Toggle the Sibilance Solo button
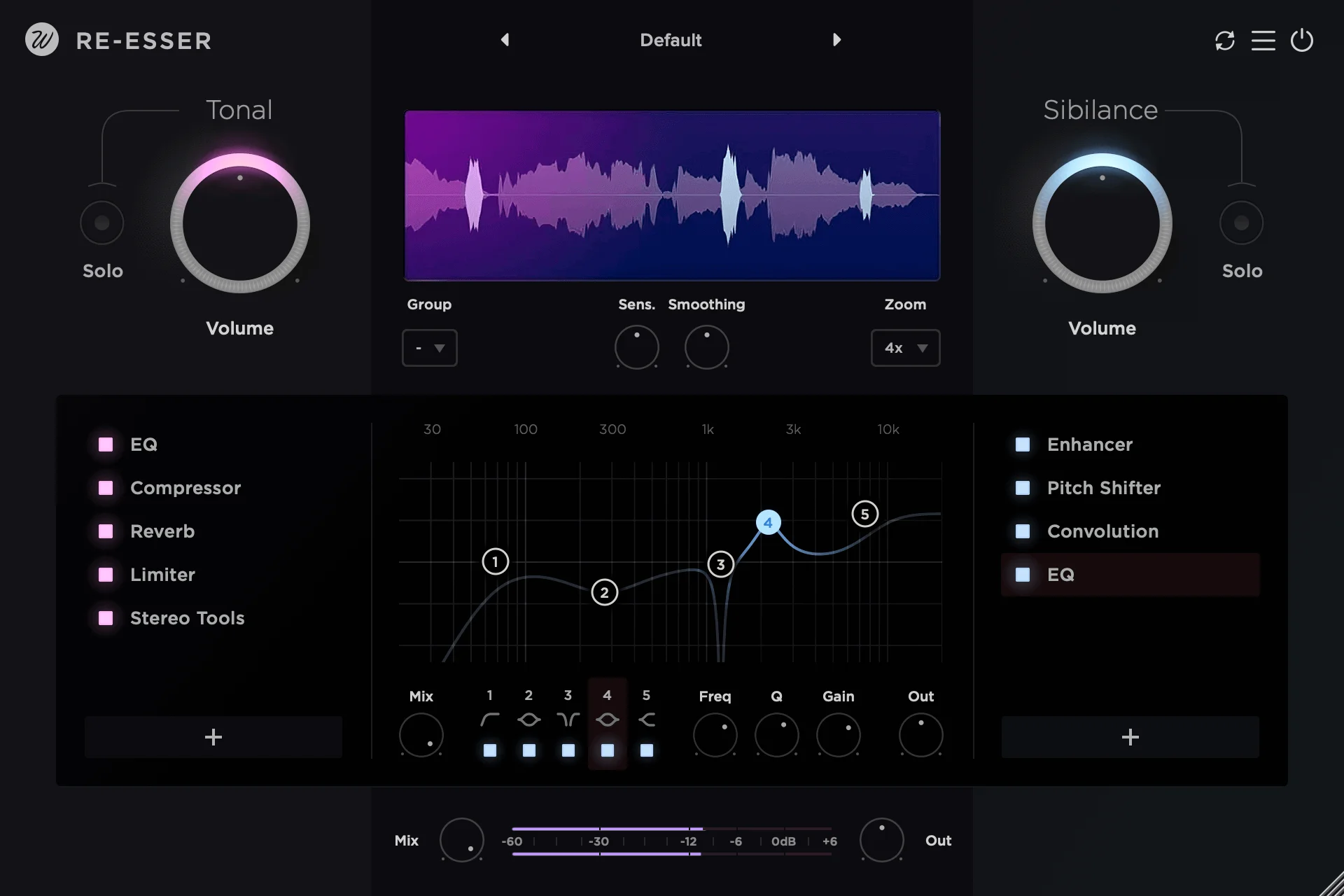The width and height of the screenshot is (1344, 896). [1241, 223]
